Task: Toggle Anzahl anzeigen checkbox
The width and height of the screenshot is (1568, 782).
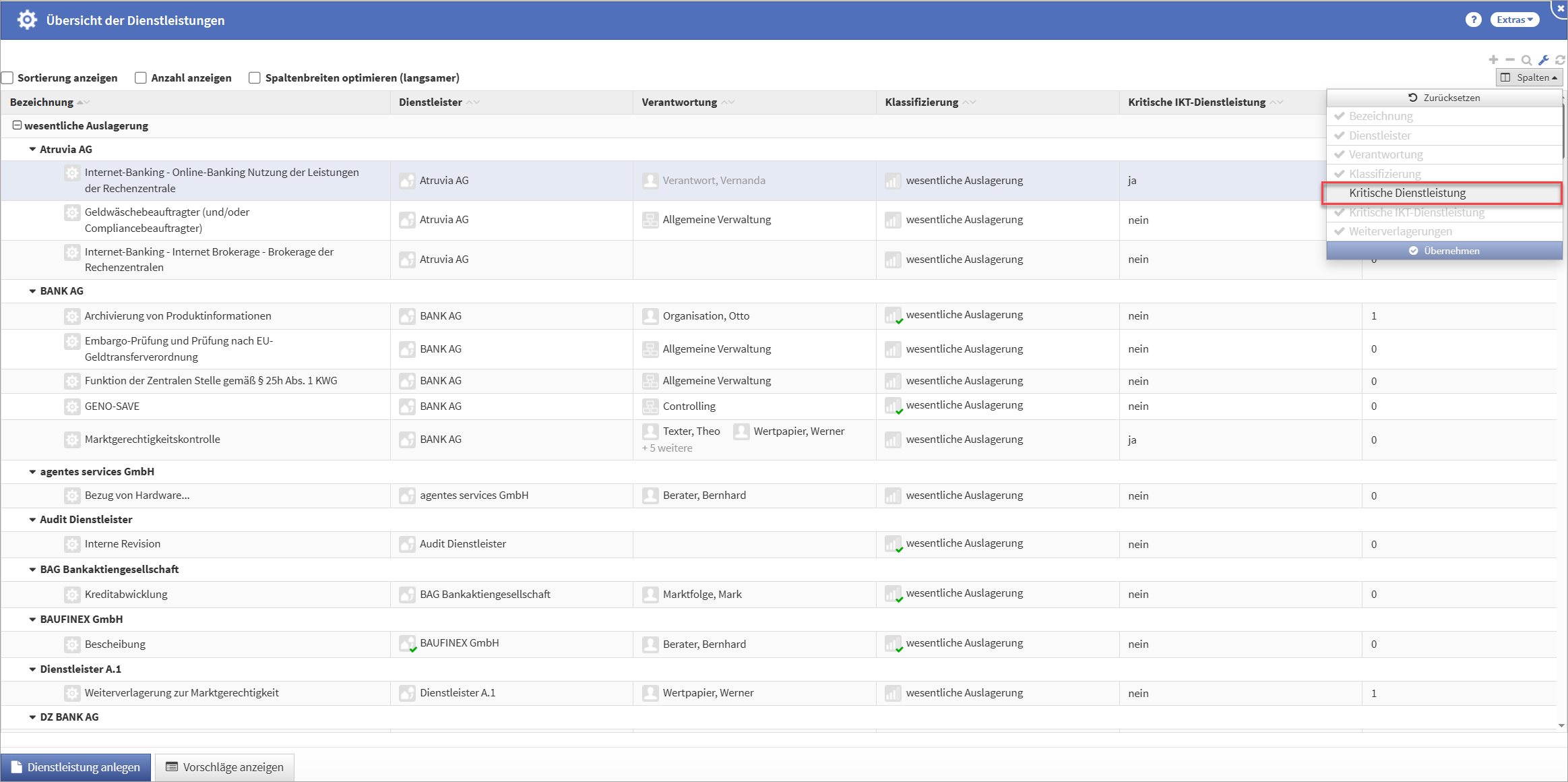Action: point(141,78)
